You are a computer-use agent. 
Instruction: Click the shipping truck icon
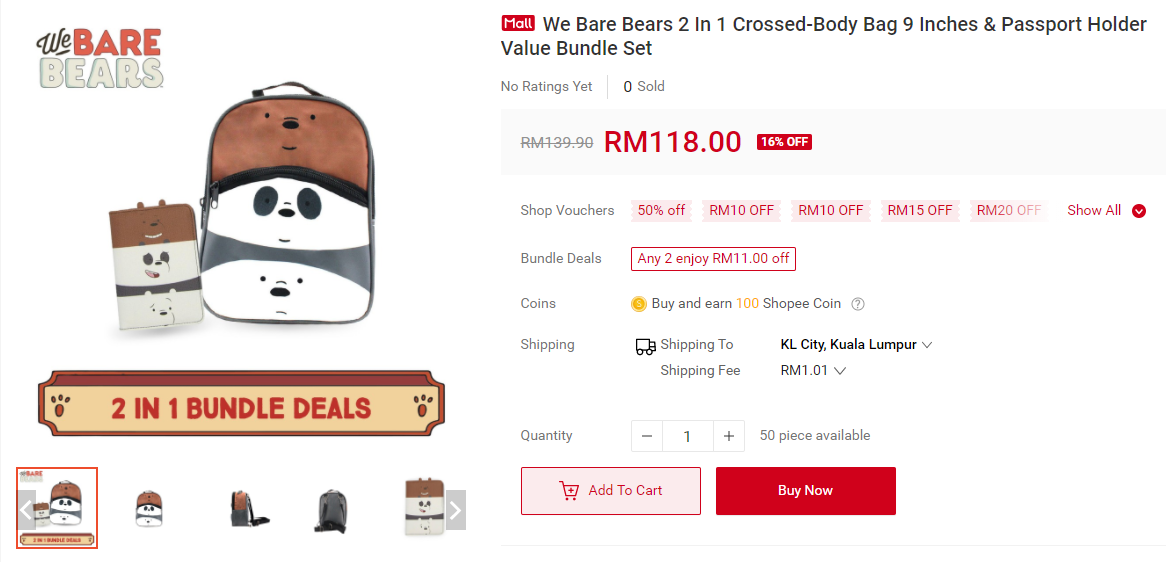point(645,347)
